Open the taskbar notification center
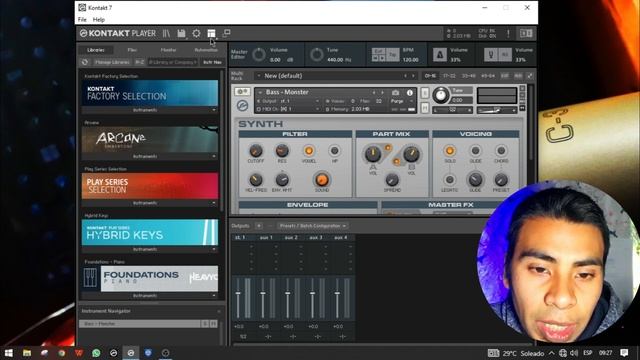 coord(624,353)
